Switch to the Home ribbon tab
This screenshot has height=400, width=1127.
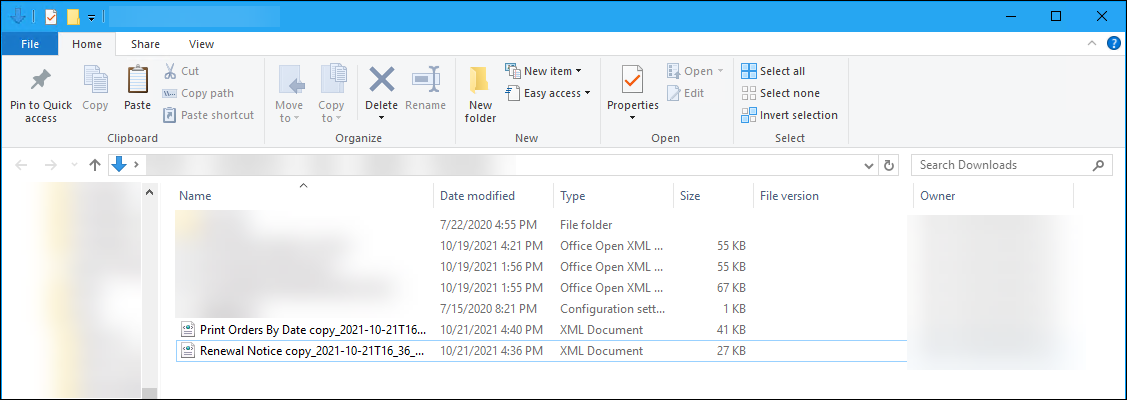(87, 44)
